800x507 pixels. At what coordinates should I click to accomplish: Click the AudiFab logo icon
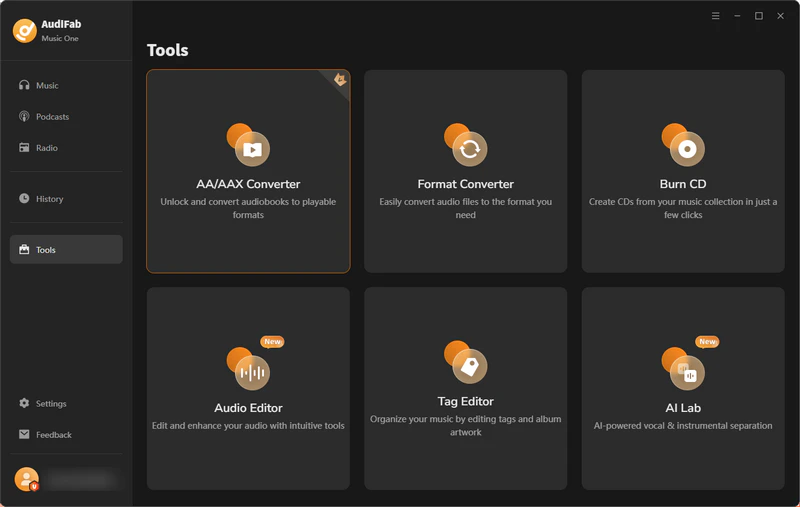click(24, 31)
